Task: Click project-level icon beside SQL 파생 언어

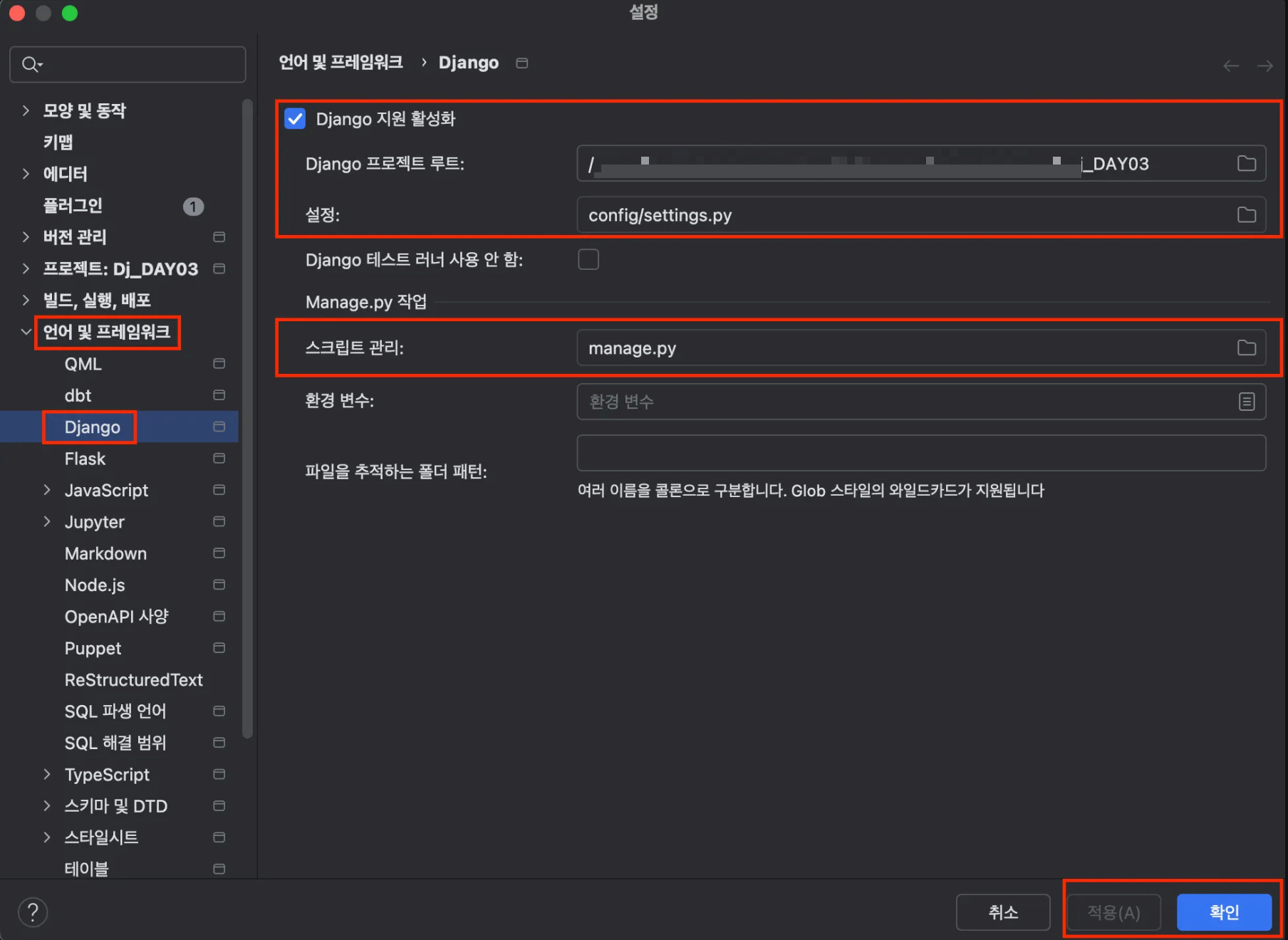Action: coord(219,711)
